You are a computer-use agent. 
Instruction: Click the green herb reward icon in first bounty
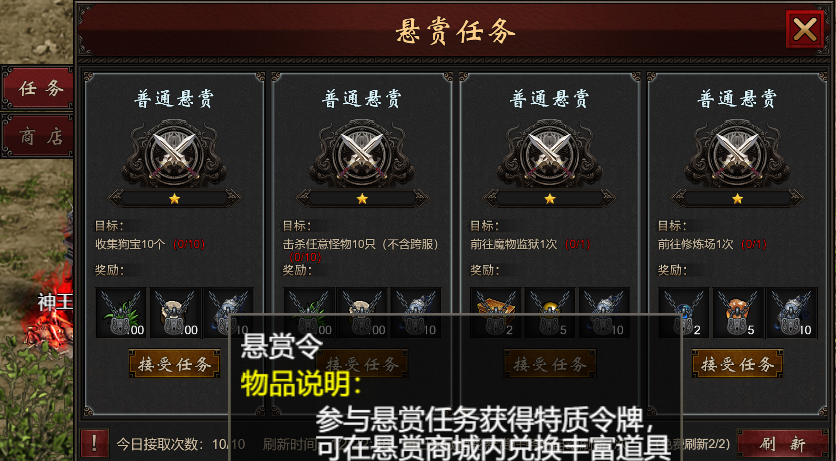point(121,313)
